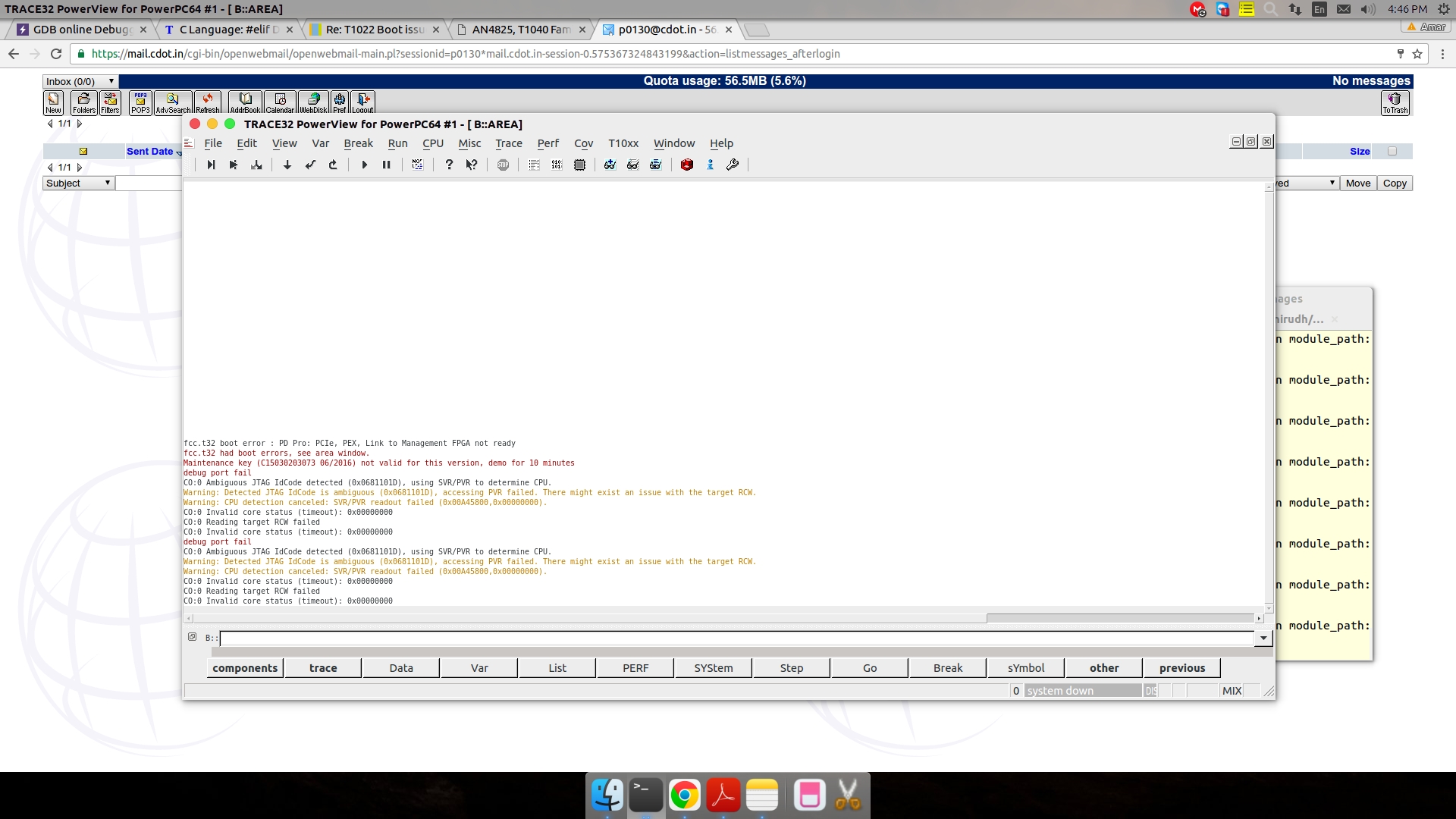Screen dimensions: 1456x819
Task: Click the single step icon in the toolbar
Action: tap(211, 165)
